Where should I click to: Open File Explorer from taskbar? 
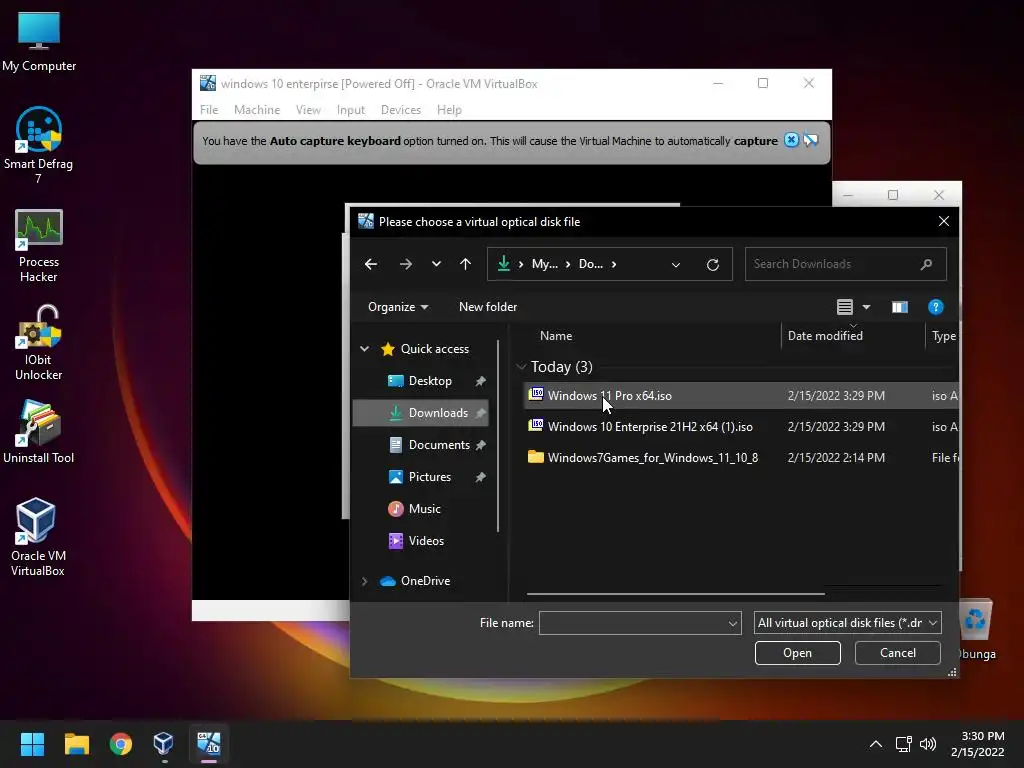[x=76, y=744]
